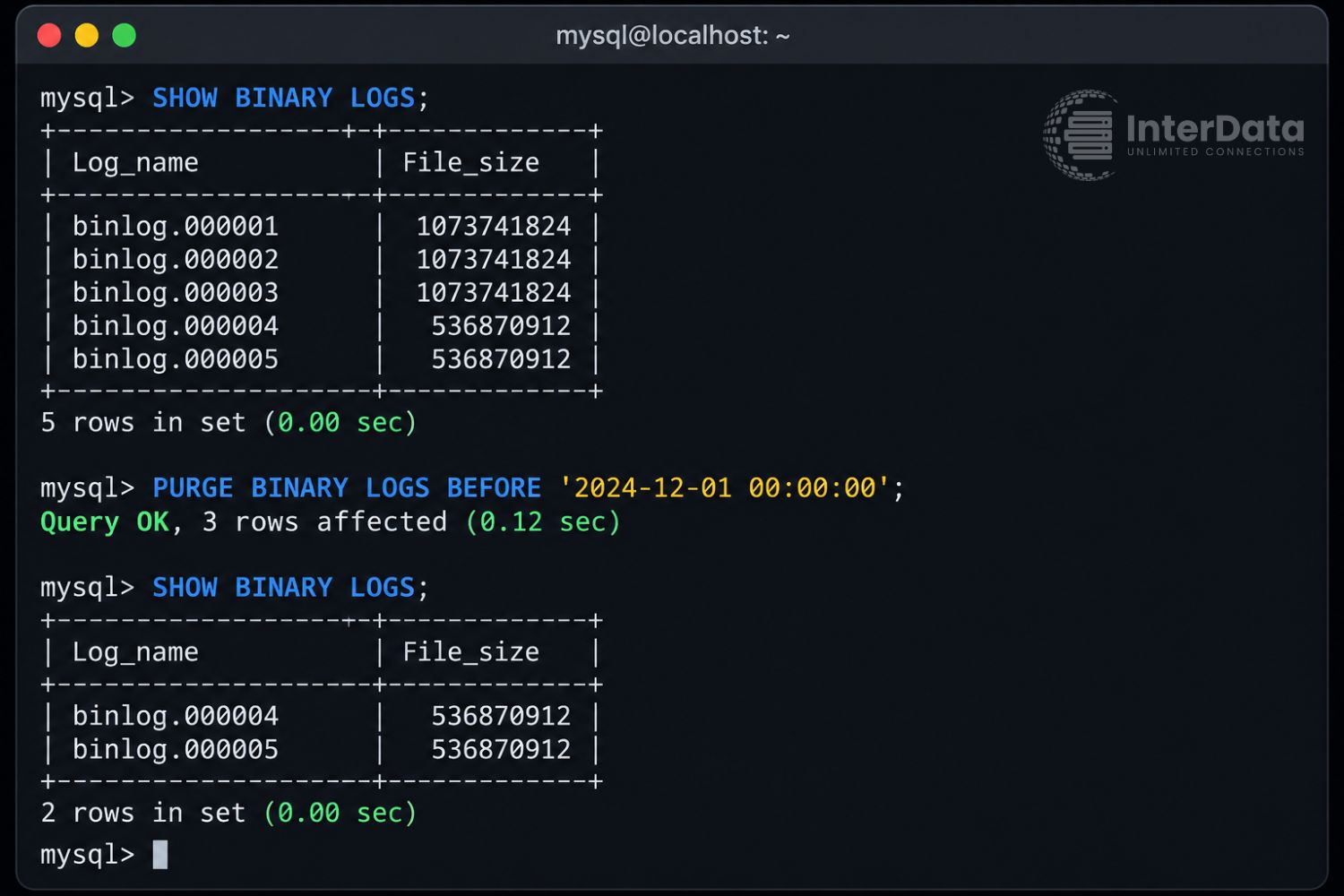Click the 'Query OK, 3 rows affected' message
Image resolution: width=1344 pixels, height=896 pixels.
pos(244,521)
